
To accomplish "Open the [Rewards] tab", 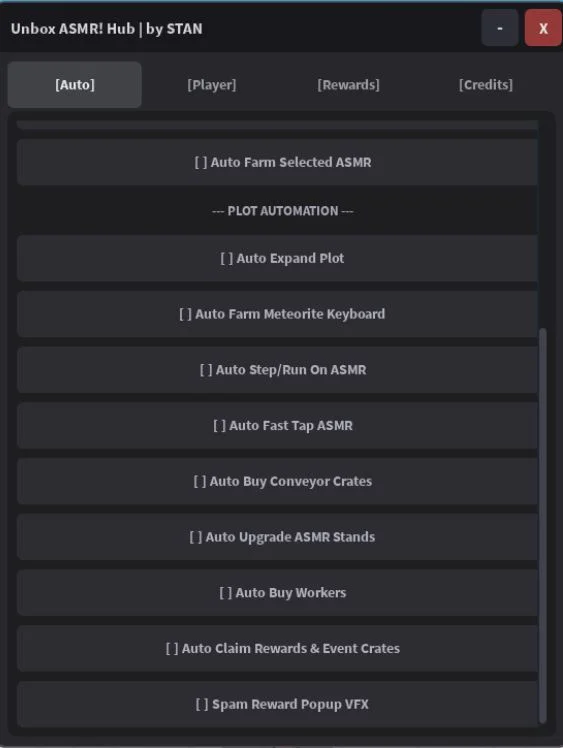I will pos(349,85).
